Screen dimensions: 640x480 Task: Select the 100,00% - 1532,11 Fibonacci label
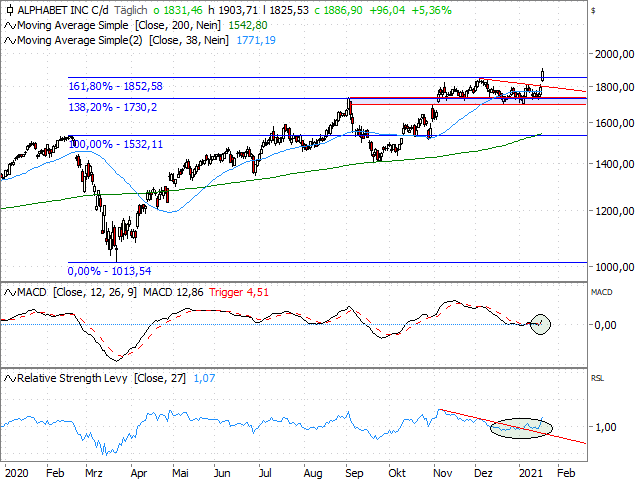(116, 144)
